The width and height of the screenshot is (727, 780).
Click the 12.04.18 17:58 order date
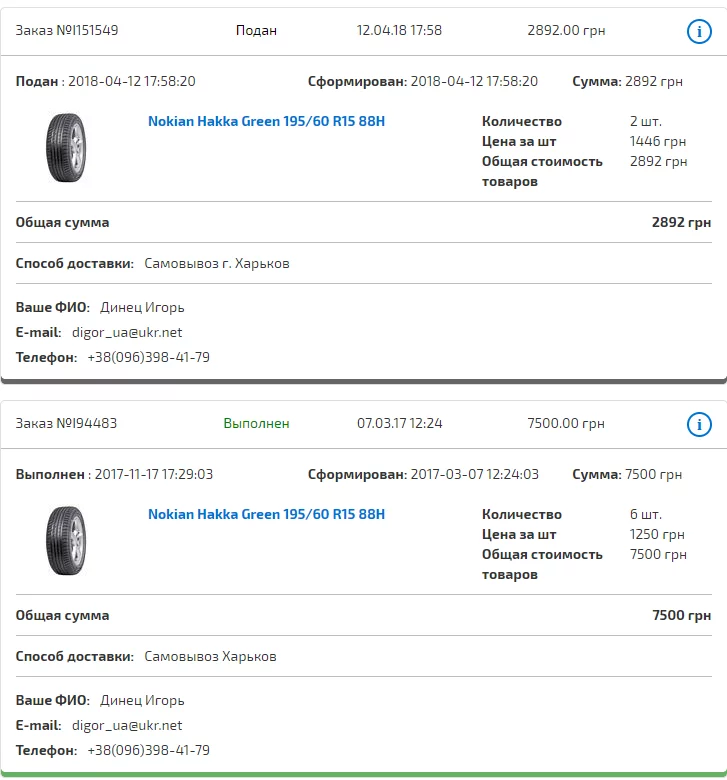tap(399, 31)
